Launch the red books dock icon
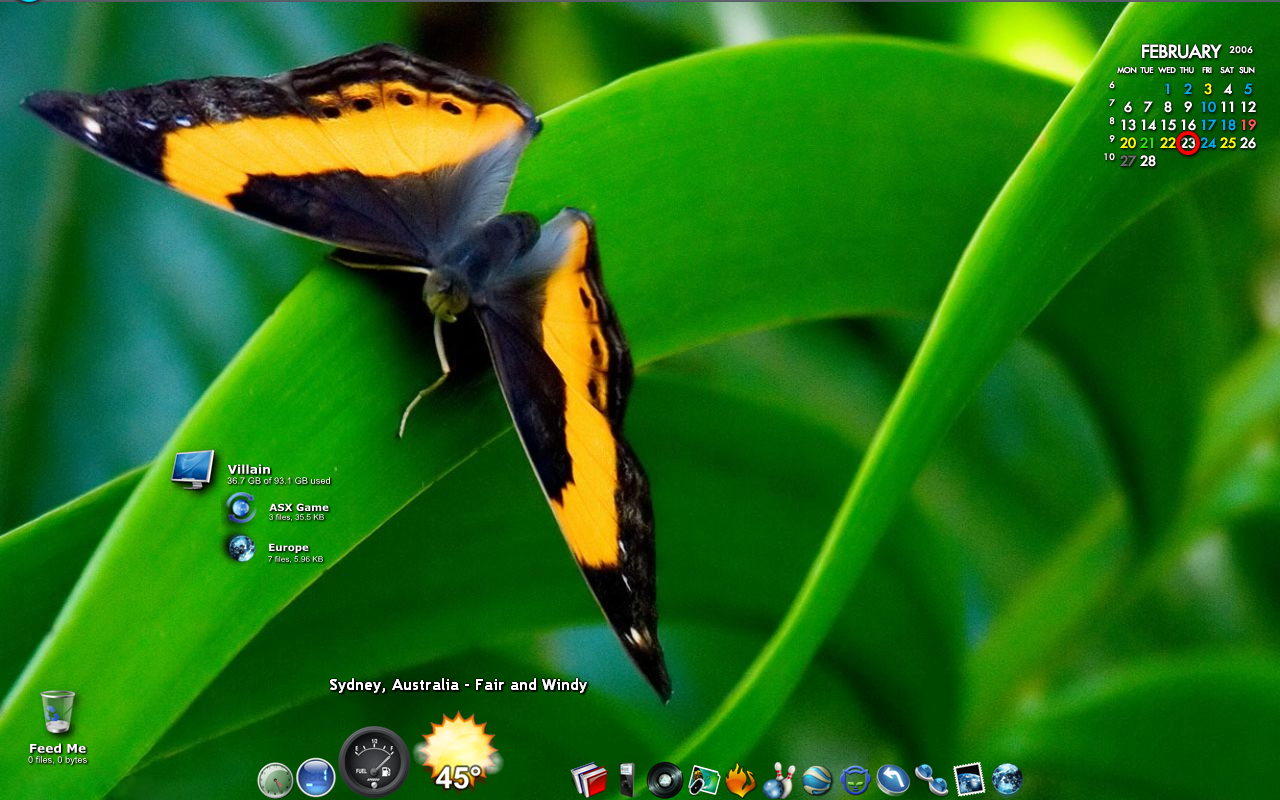The width and height of the screenshot is (1280, 800). click(589, 779)
